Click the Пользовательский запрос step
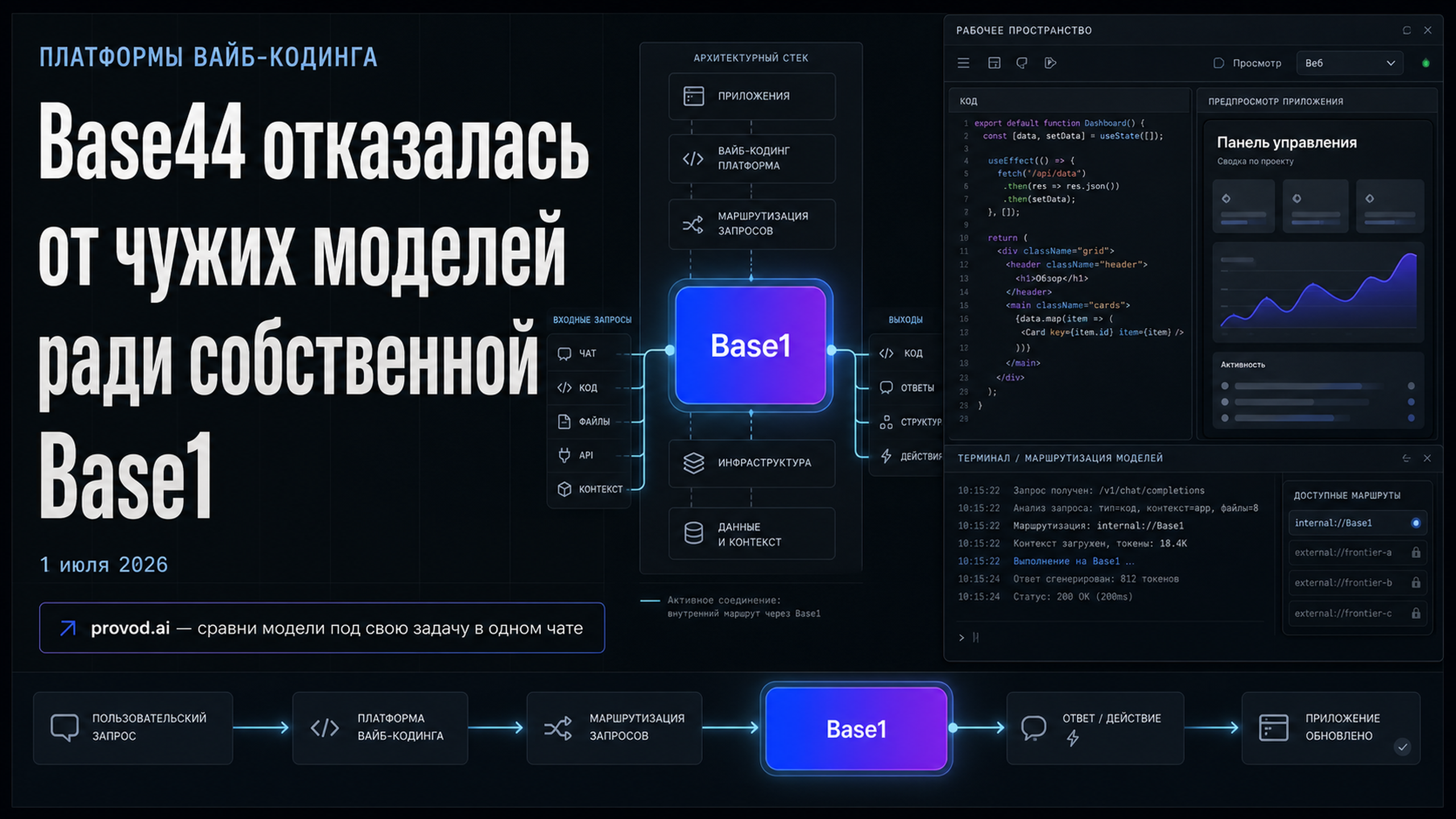 (x=133, y=728)
